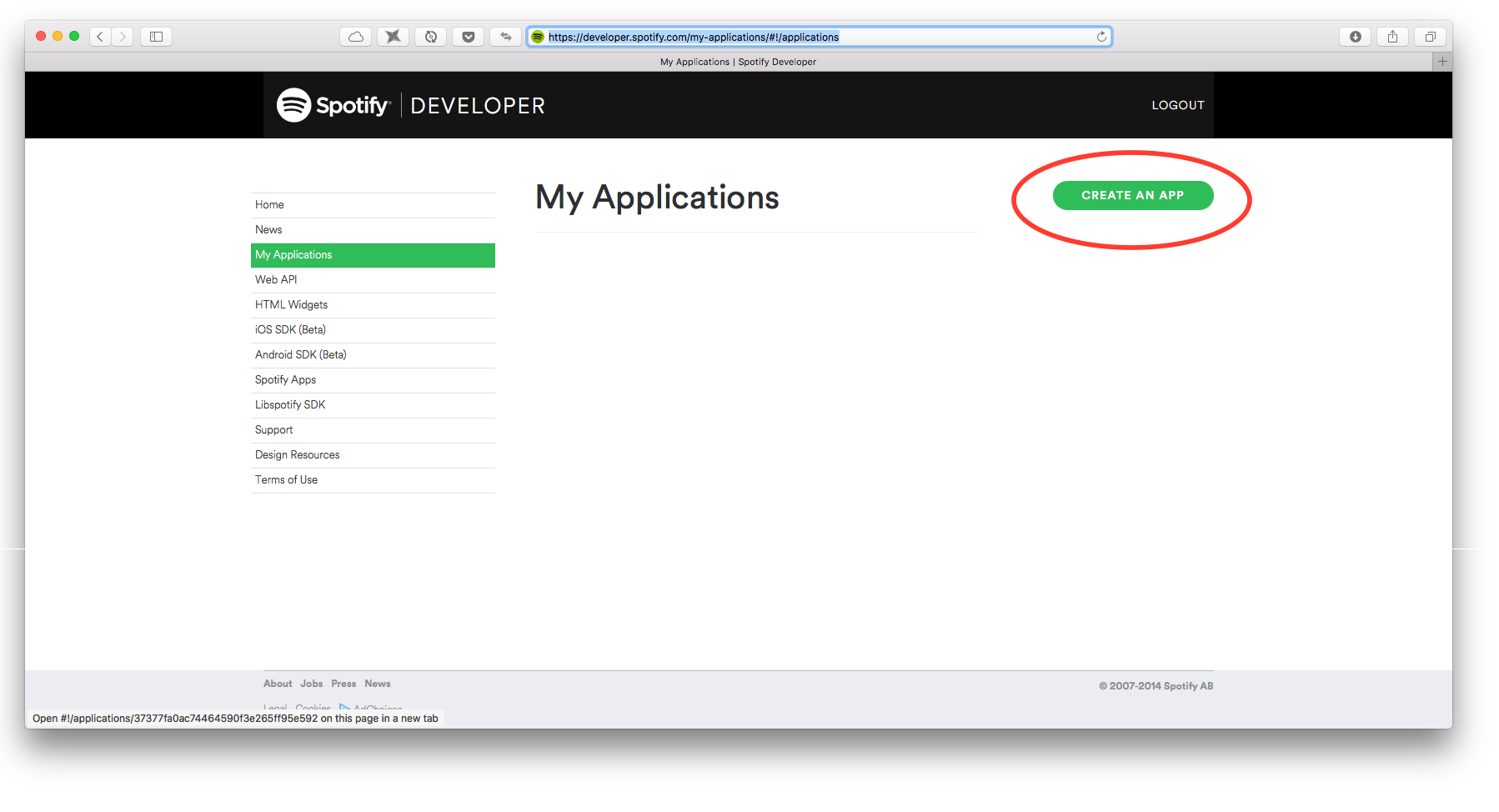1499x812 pixels.
Task: Click the © 2007-2014 Spotify AB text
Action: tap(1156, 686)
